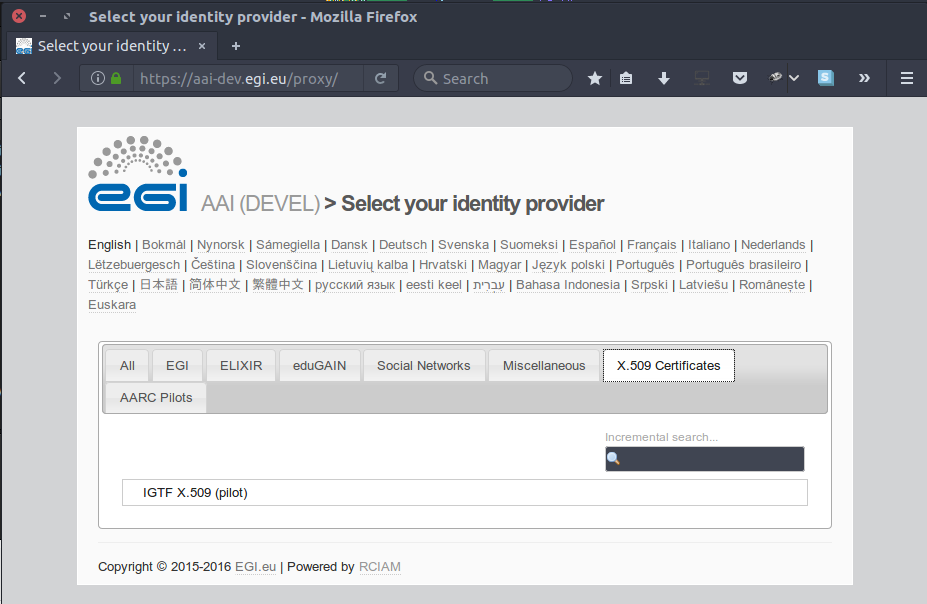
Task: Follow the RCIAM footer link
Action: tap(380, 567)
